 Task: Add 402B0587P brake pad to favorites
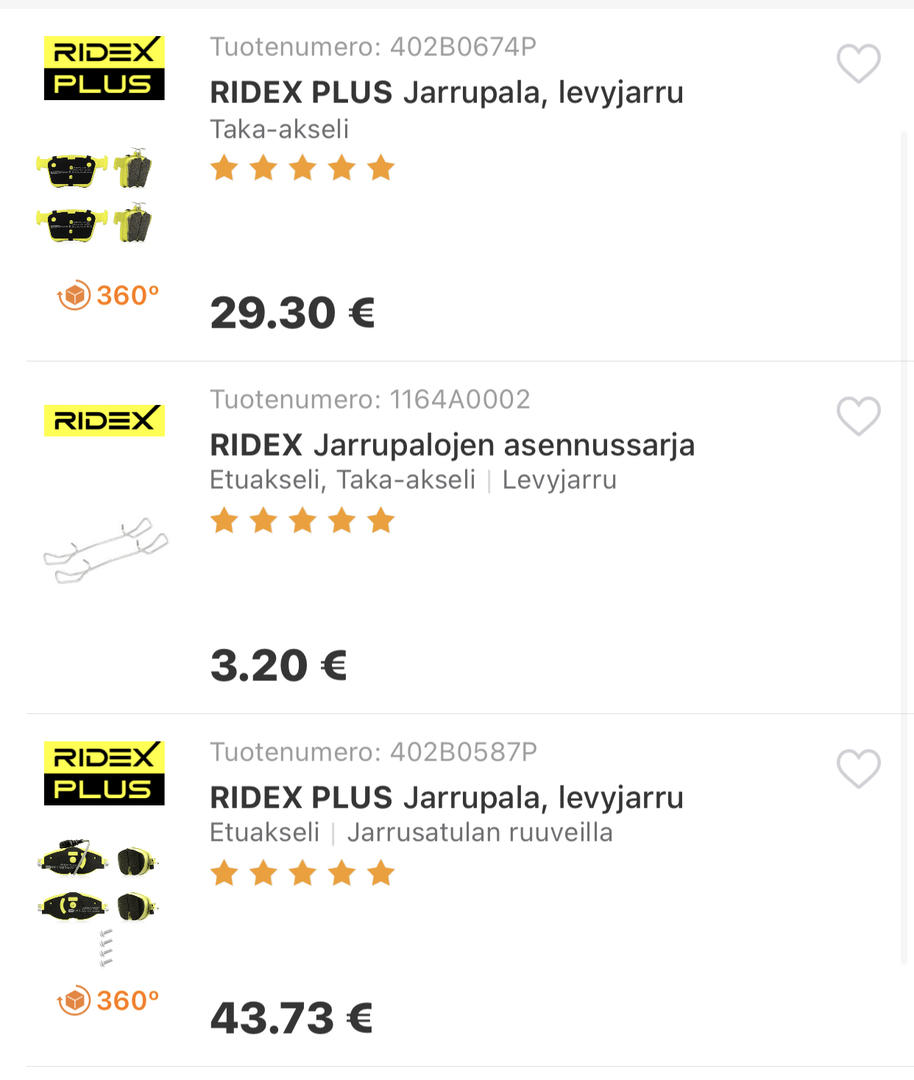click(x=858, y=769)
